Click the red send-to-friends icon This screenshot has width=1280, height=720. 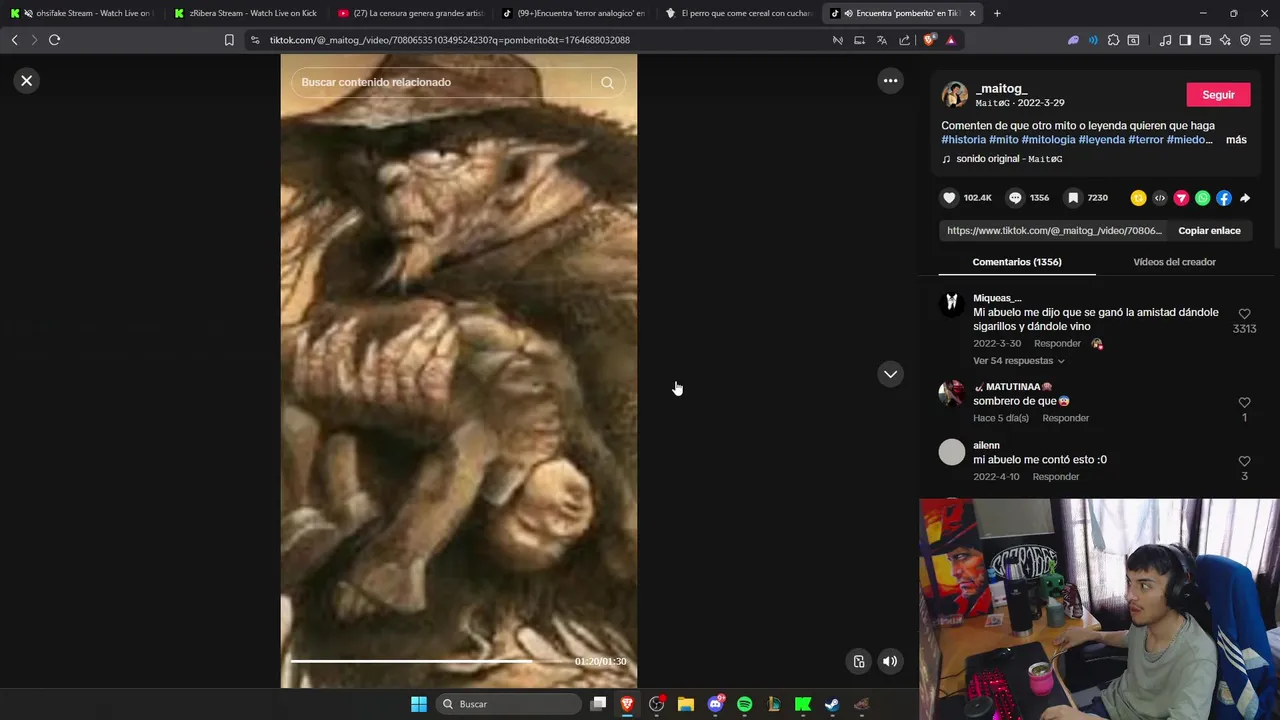coord(1181,198)
